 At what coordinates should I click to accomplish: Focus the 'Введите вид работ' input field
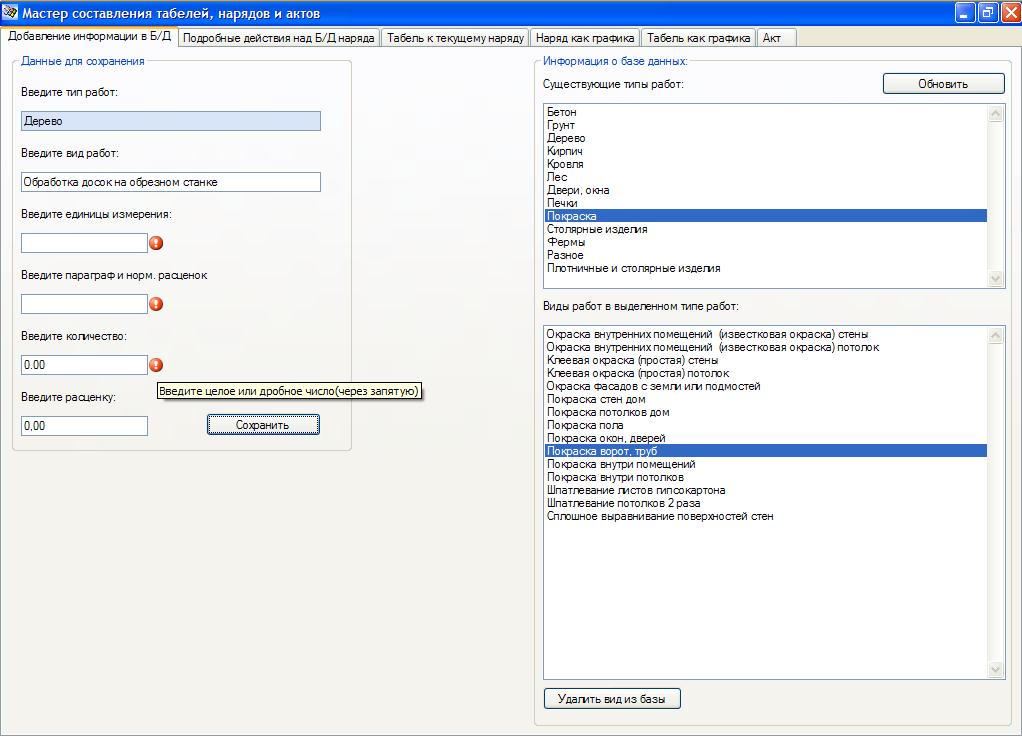(x=171, y=182)
